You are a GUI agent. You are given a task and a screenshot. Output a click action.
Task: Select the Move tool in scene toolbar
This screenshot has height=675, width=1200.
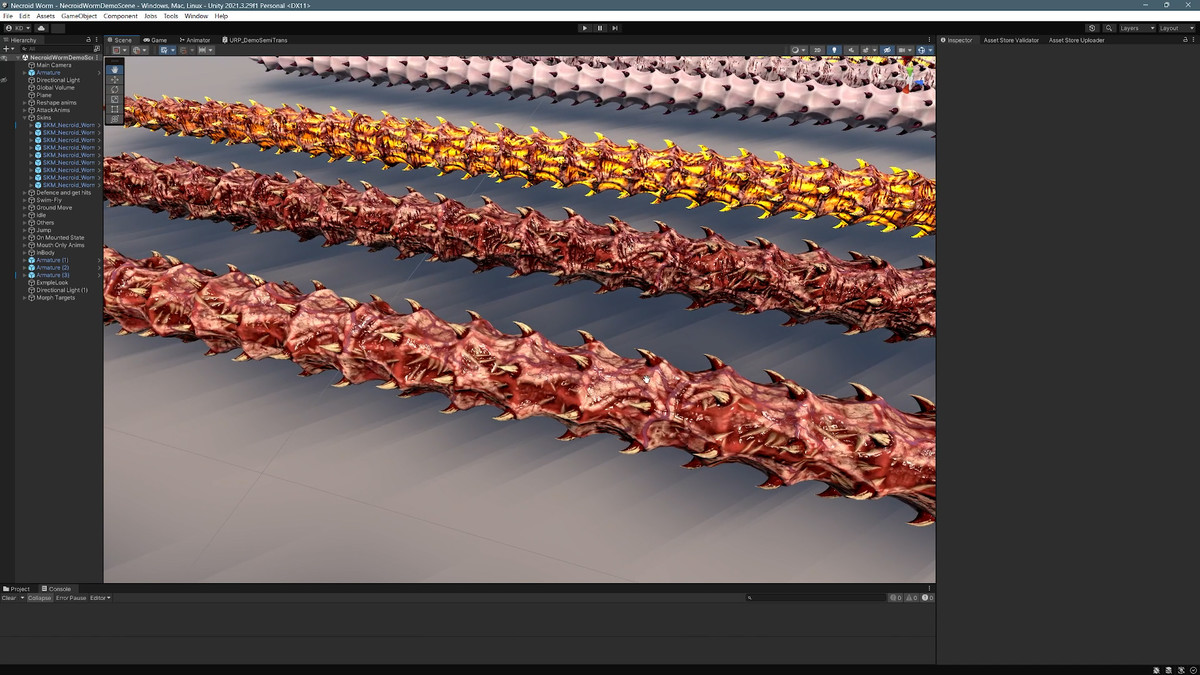[x=115, y=80]
